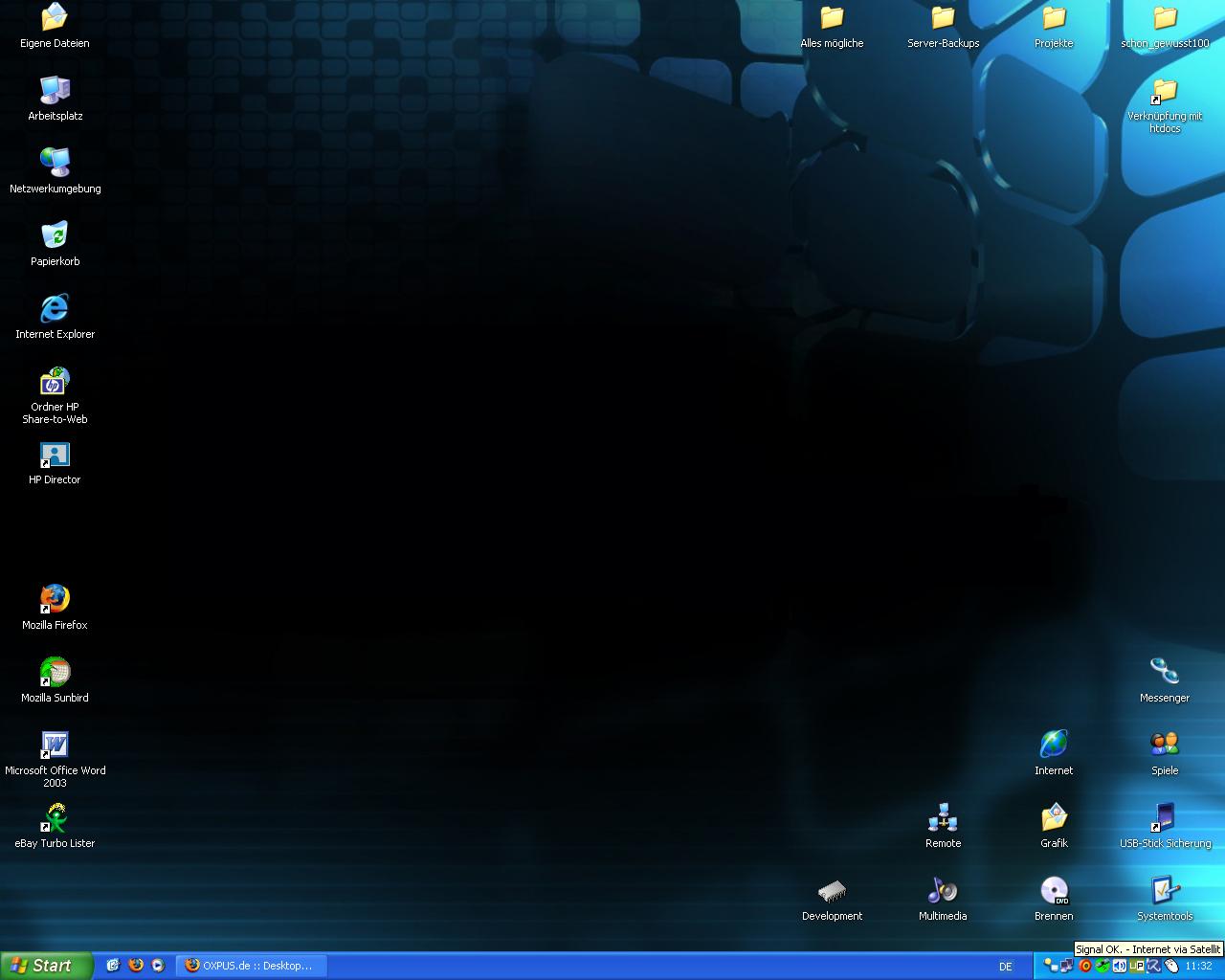The width and height of the screenshot is (1225, 980).
Task: Select the Brennen DVD icon
Action: point(1054,891)
